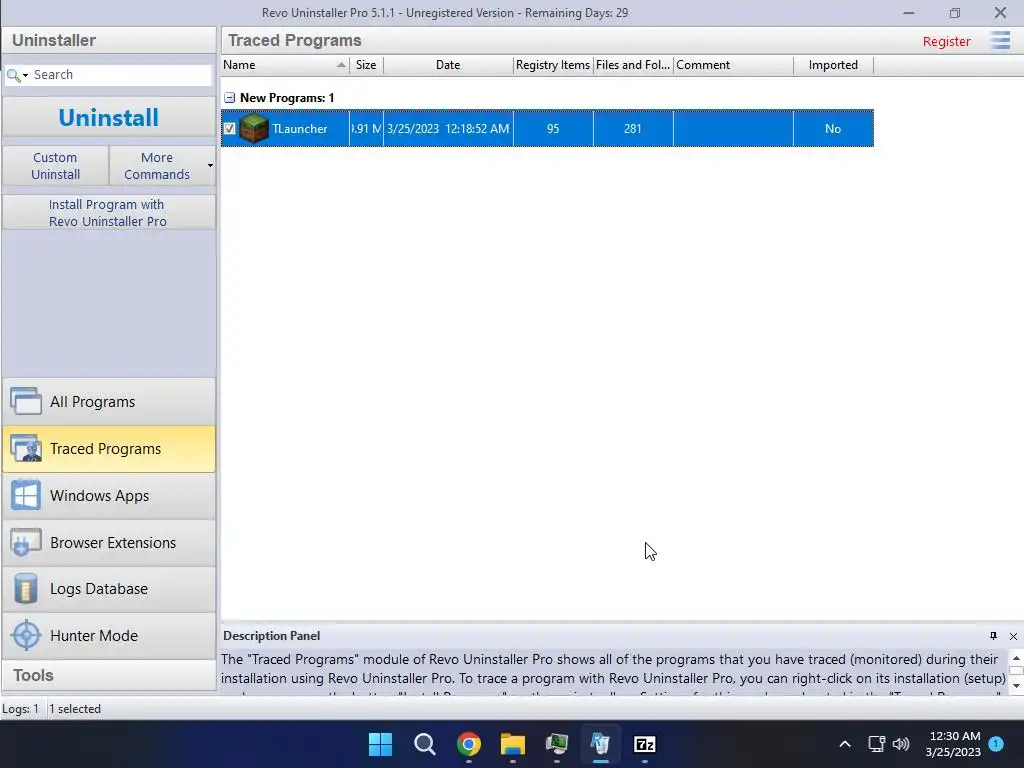Open Windows Apps section

coord(108,496)
